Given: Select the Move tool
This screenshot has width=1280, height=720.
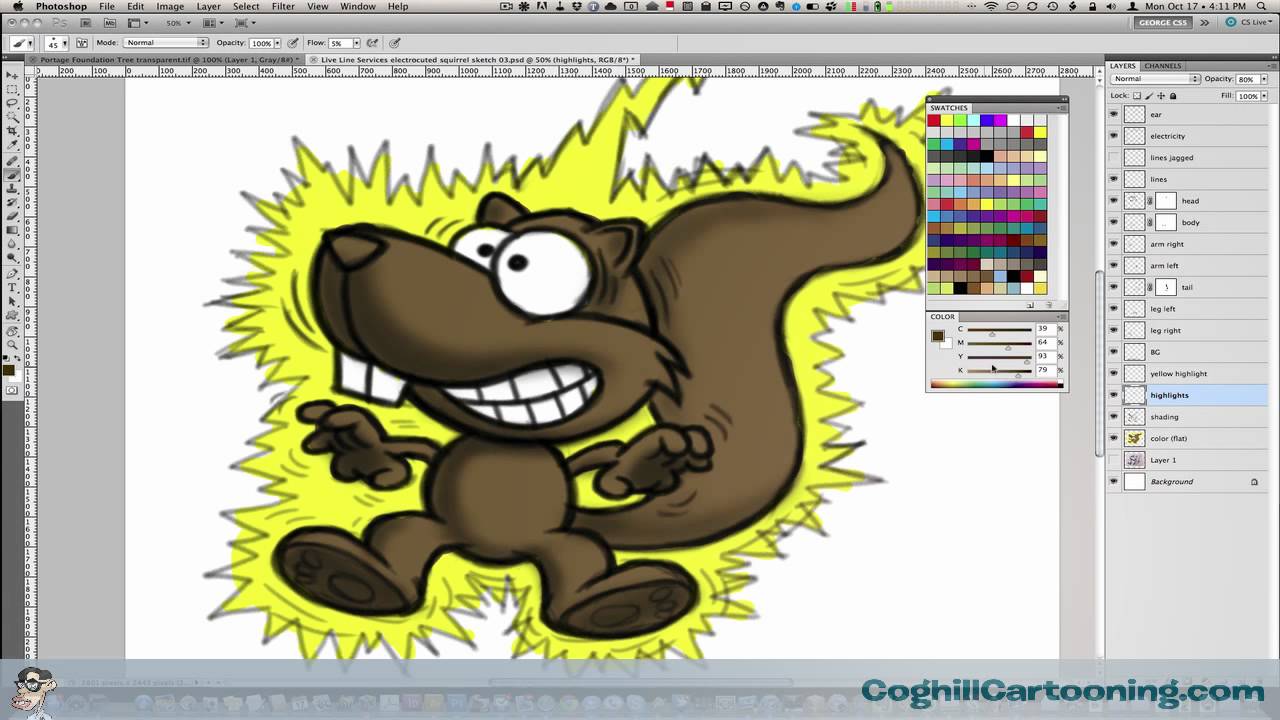Looking at the screenshot, I should click(12, 75).
